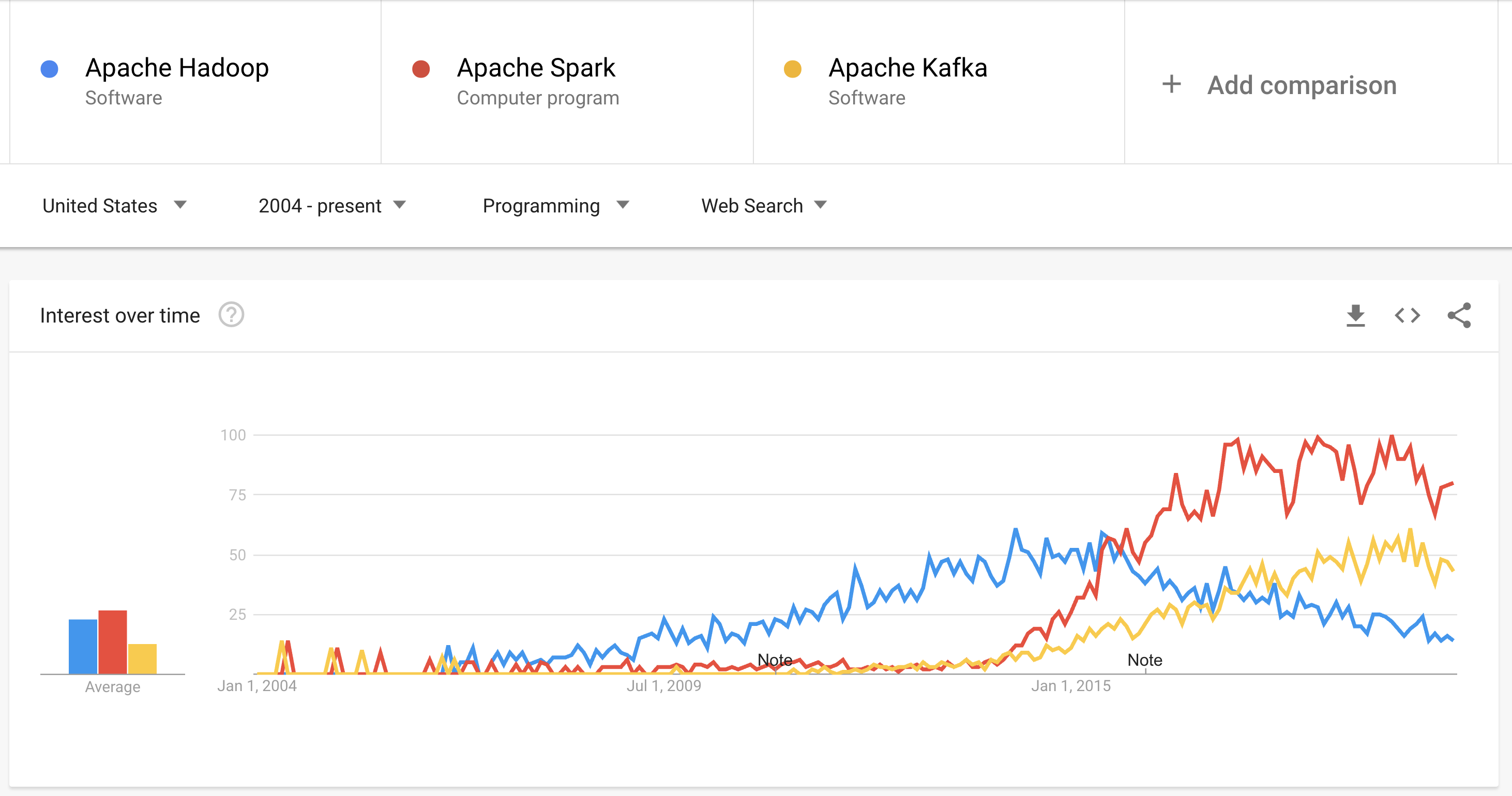Click the yellow Apache Kafka color dot

792,69
